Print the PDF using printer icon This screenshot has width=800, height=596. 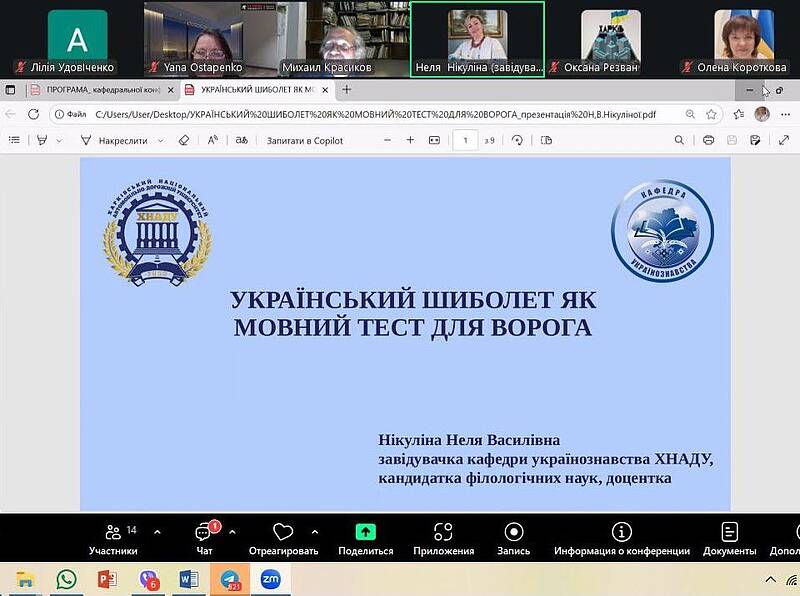tap(708, 140)
